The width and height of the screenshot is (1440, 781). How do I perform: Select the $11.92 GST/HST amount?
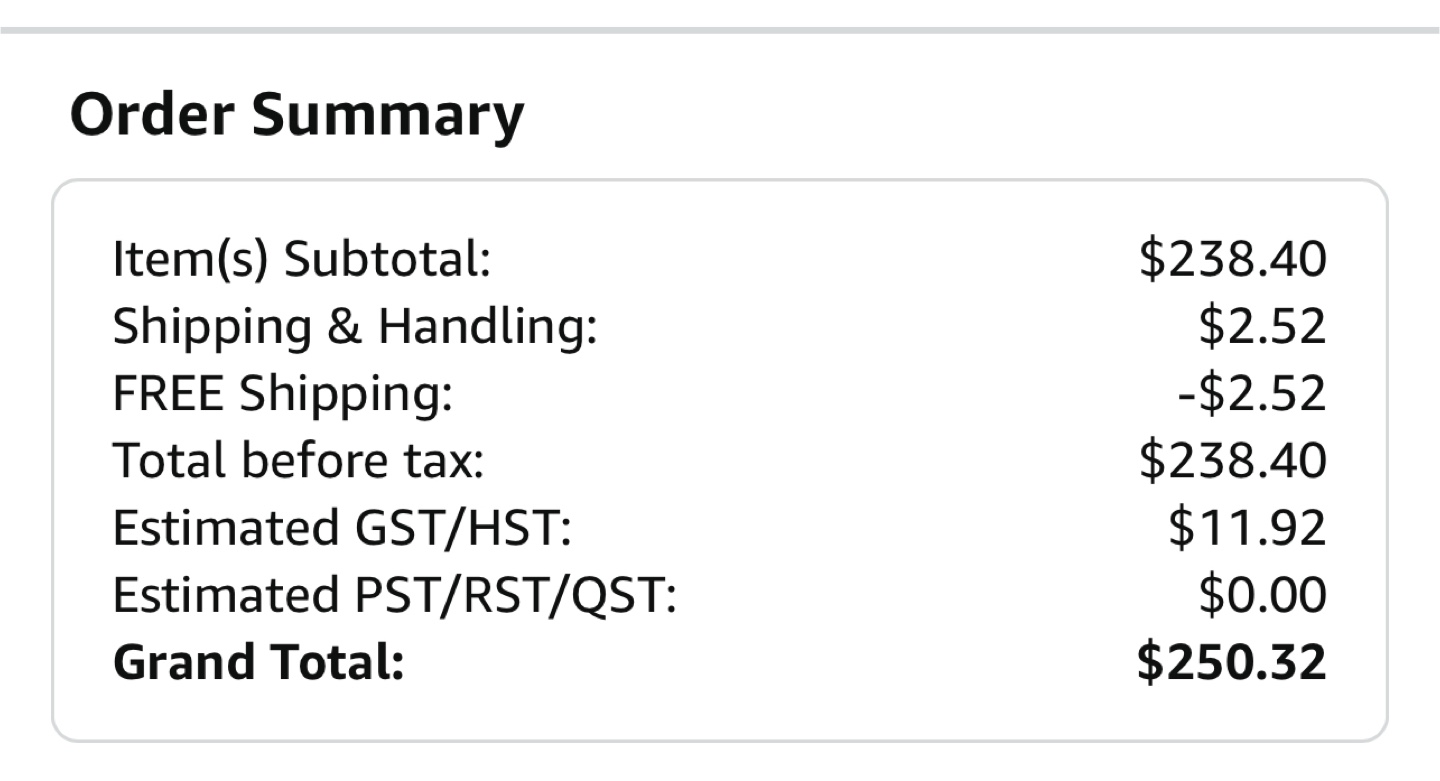tap(1248, 529)
